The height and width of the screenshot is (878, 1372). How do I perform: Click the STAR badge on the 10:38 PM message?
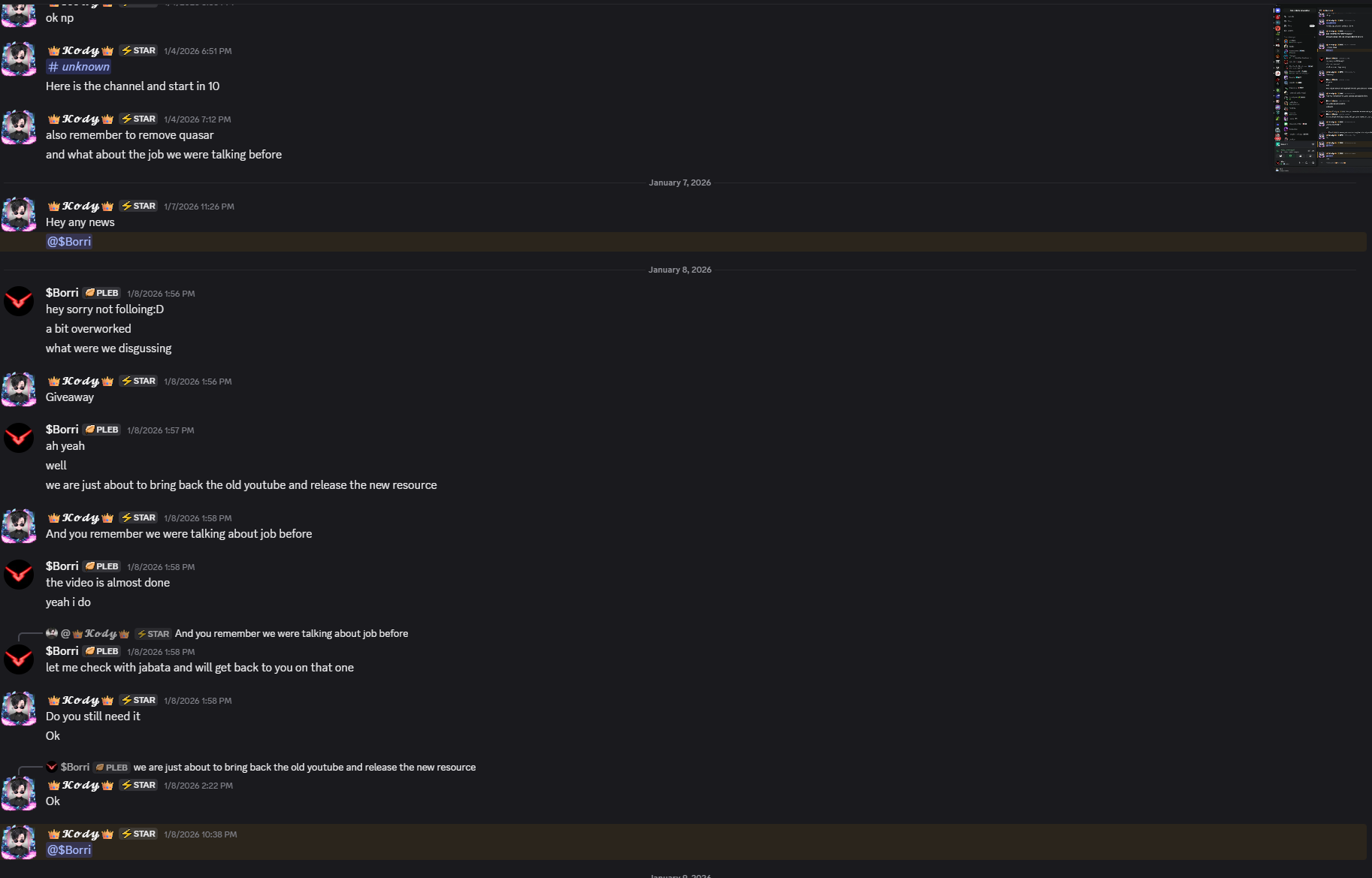coord(138,834)
